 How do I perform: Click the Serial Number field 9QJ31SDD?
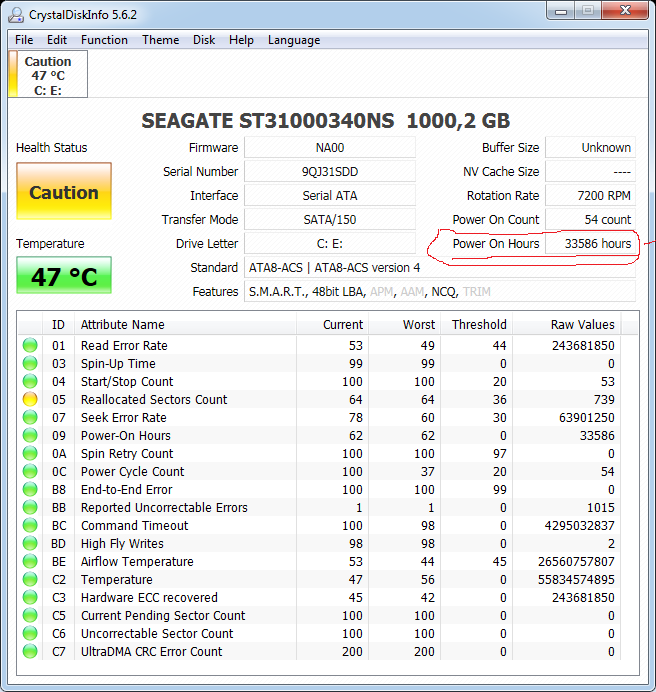(x=330, y=172)
